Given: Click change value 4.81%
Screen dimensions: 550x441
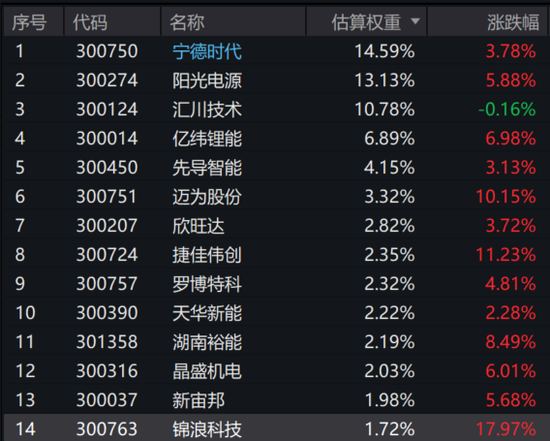Looking at the screenshot, I should coord(511,284).
